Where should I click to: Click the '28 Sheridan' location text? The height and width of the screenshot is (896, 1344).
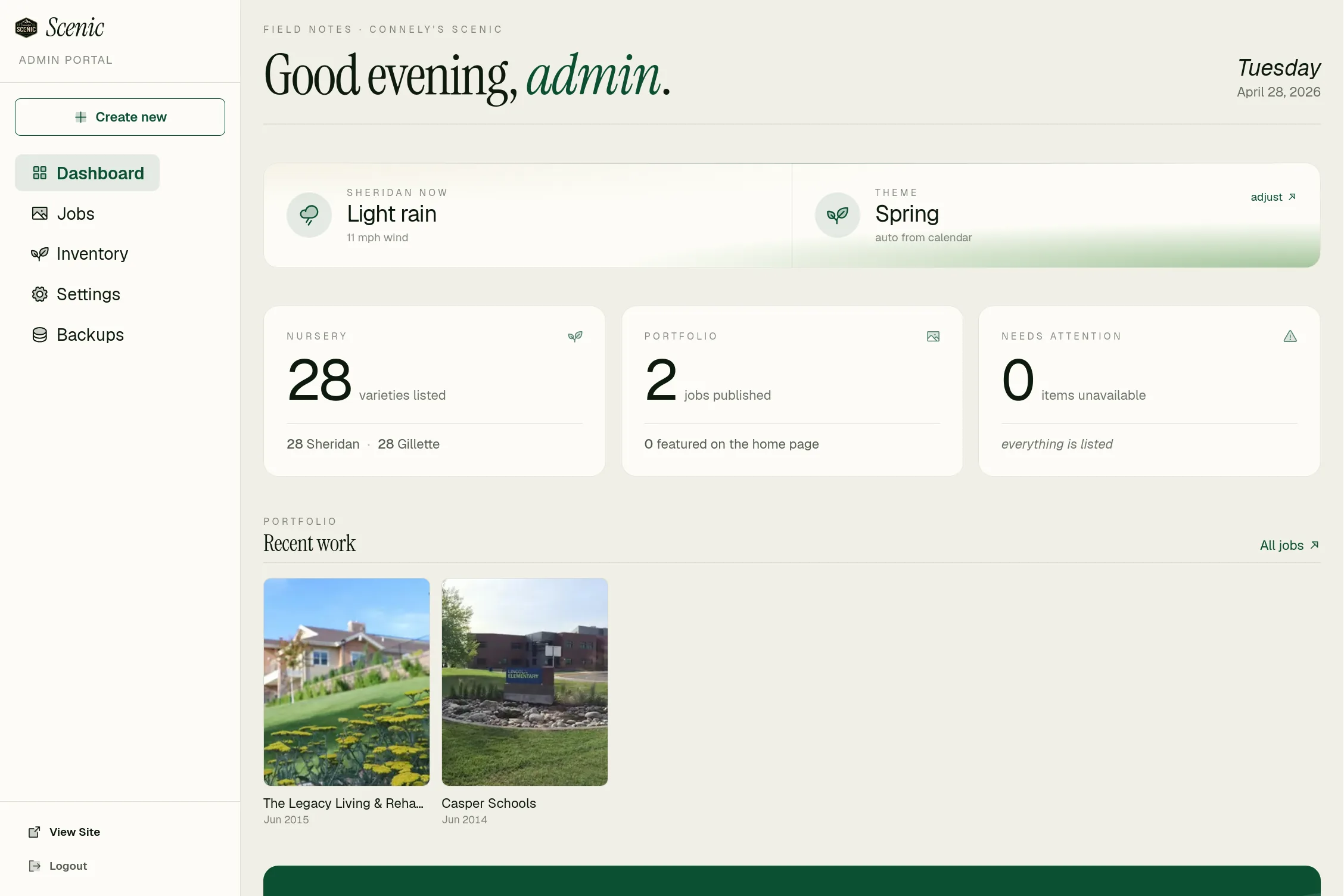coord(323,444)
